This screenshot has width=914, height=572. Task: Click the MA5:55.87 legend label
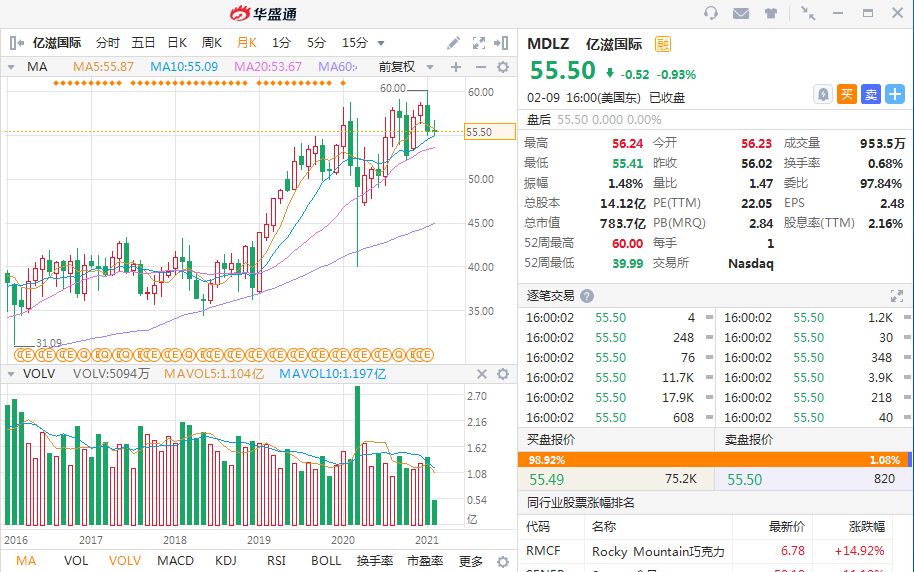tap(103, 67)
